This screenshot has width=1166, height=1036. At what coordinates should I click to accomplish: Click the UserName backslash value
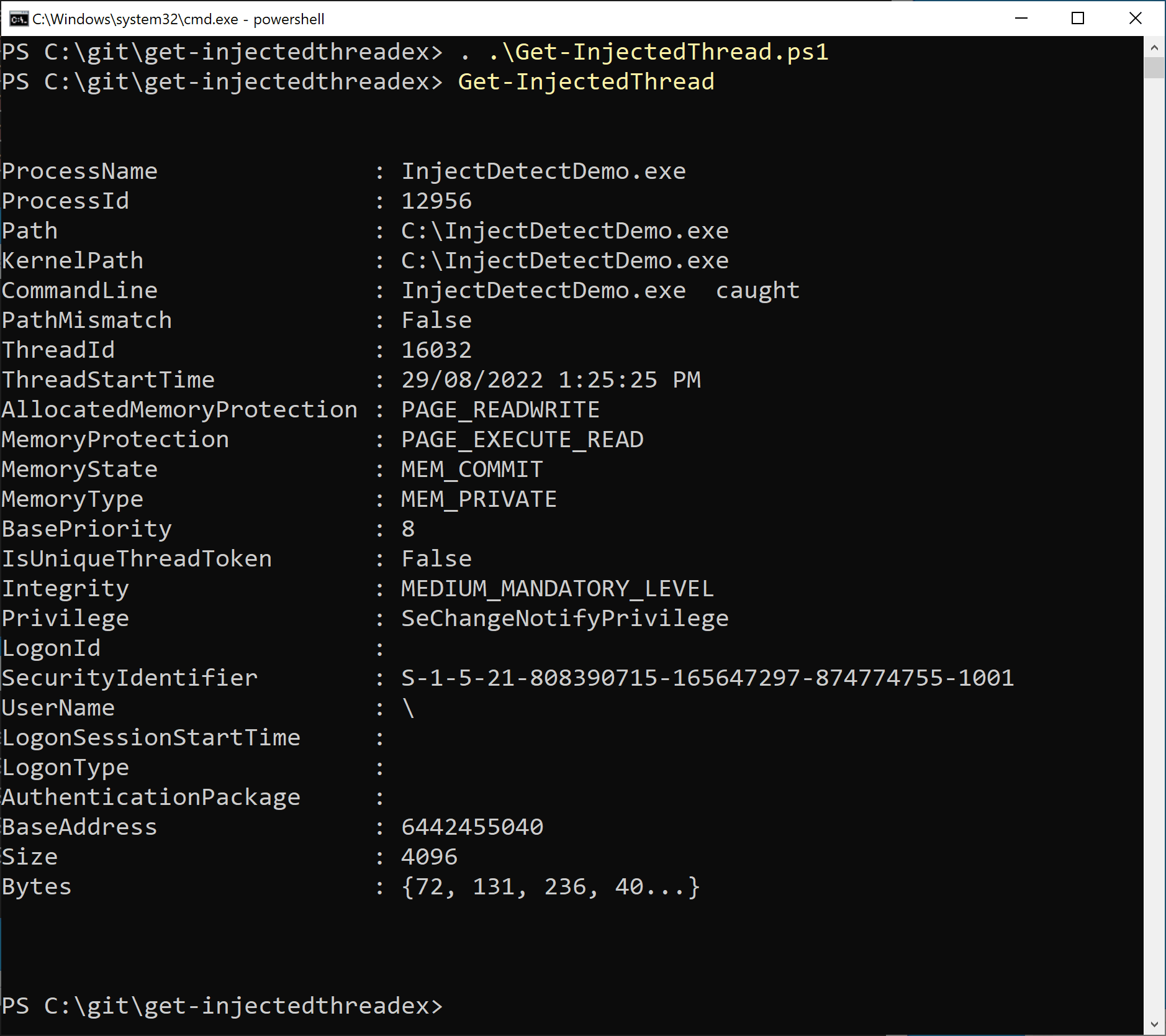[408, 707]
